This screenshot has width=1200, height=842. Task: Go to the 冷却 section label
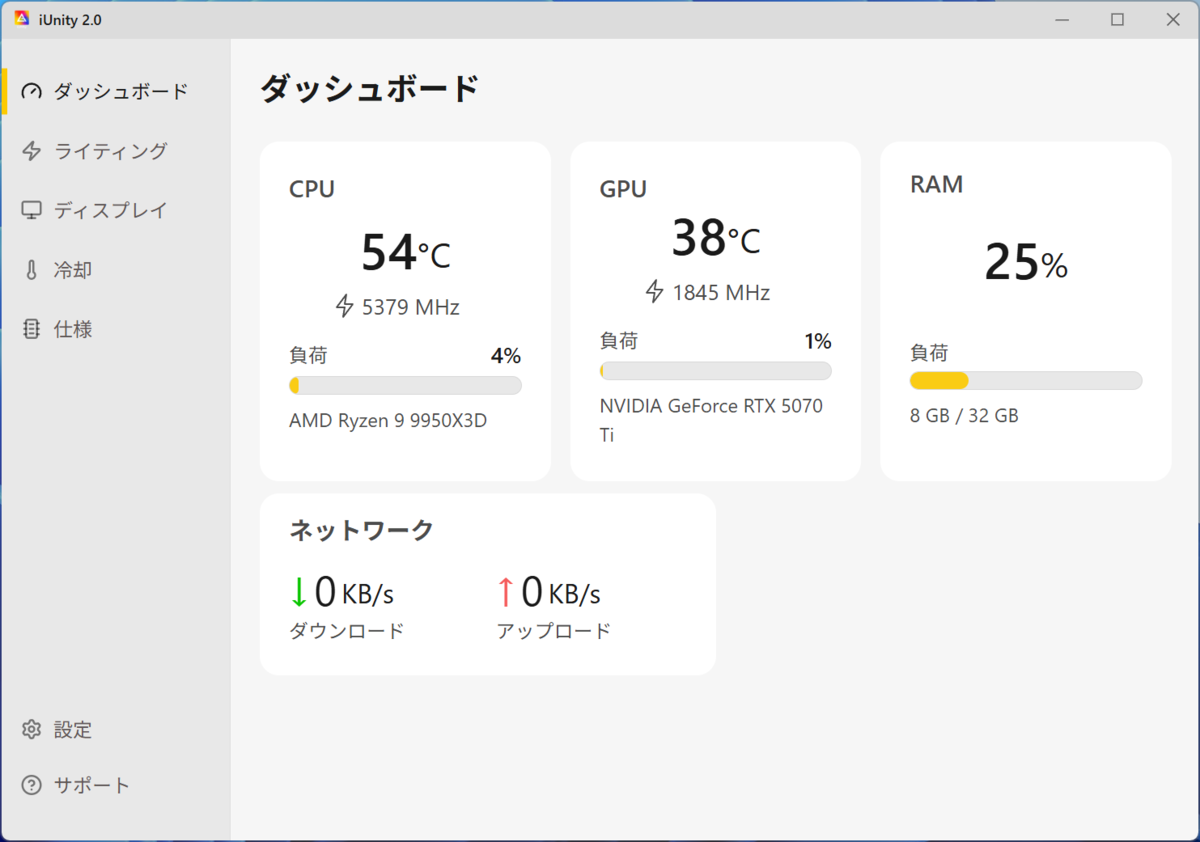point(73,270)
